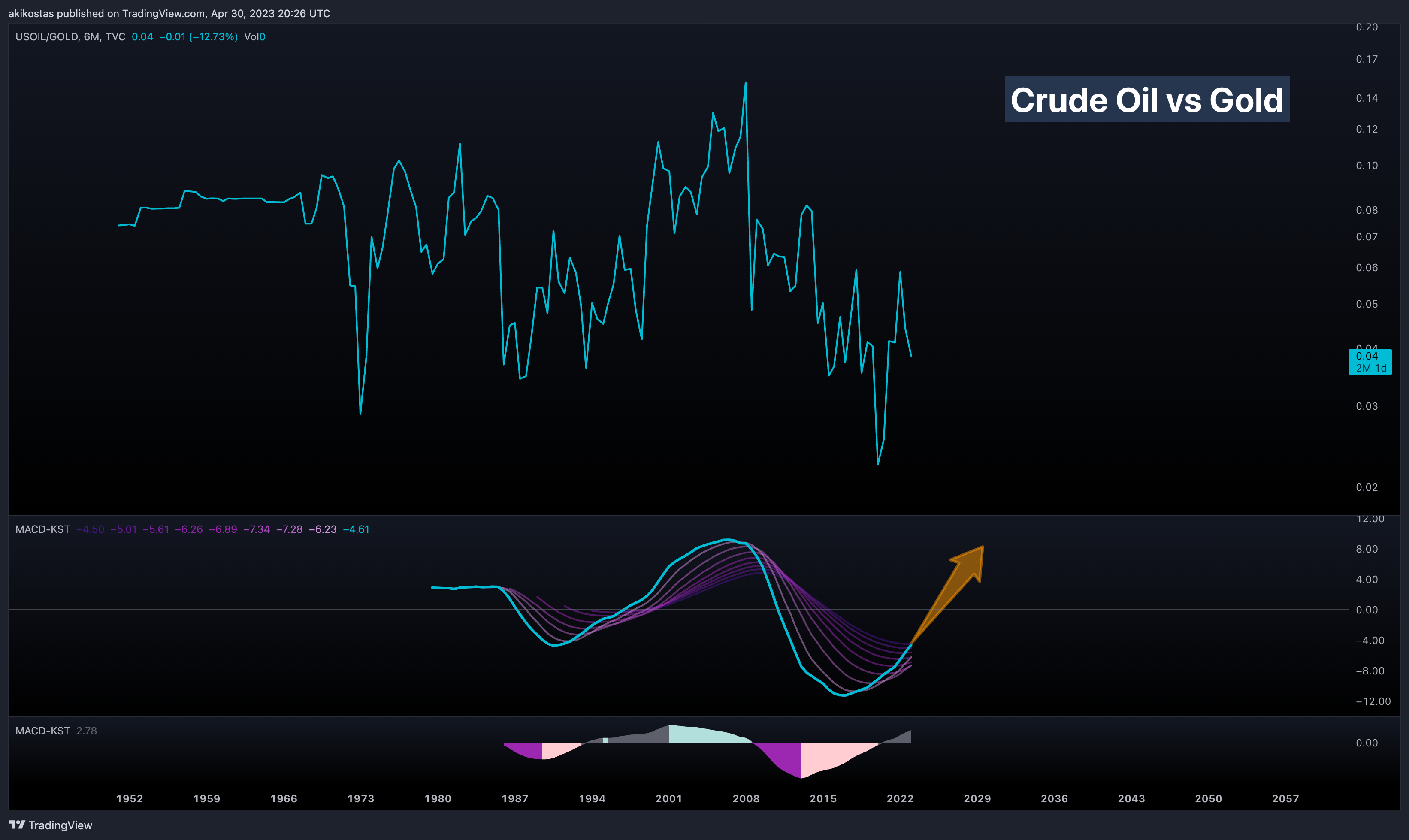Click the 2015 time axis label

pos(823,799)
